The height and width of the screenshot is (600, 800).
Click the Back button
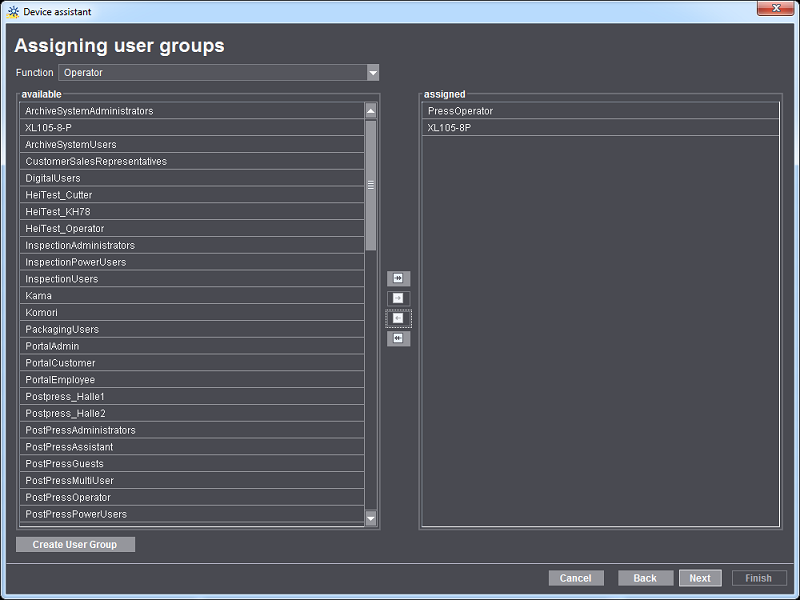(x=645, y=578)
